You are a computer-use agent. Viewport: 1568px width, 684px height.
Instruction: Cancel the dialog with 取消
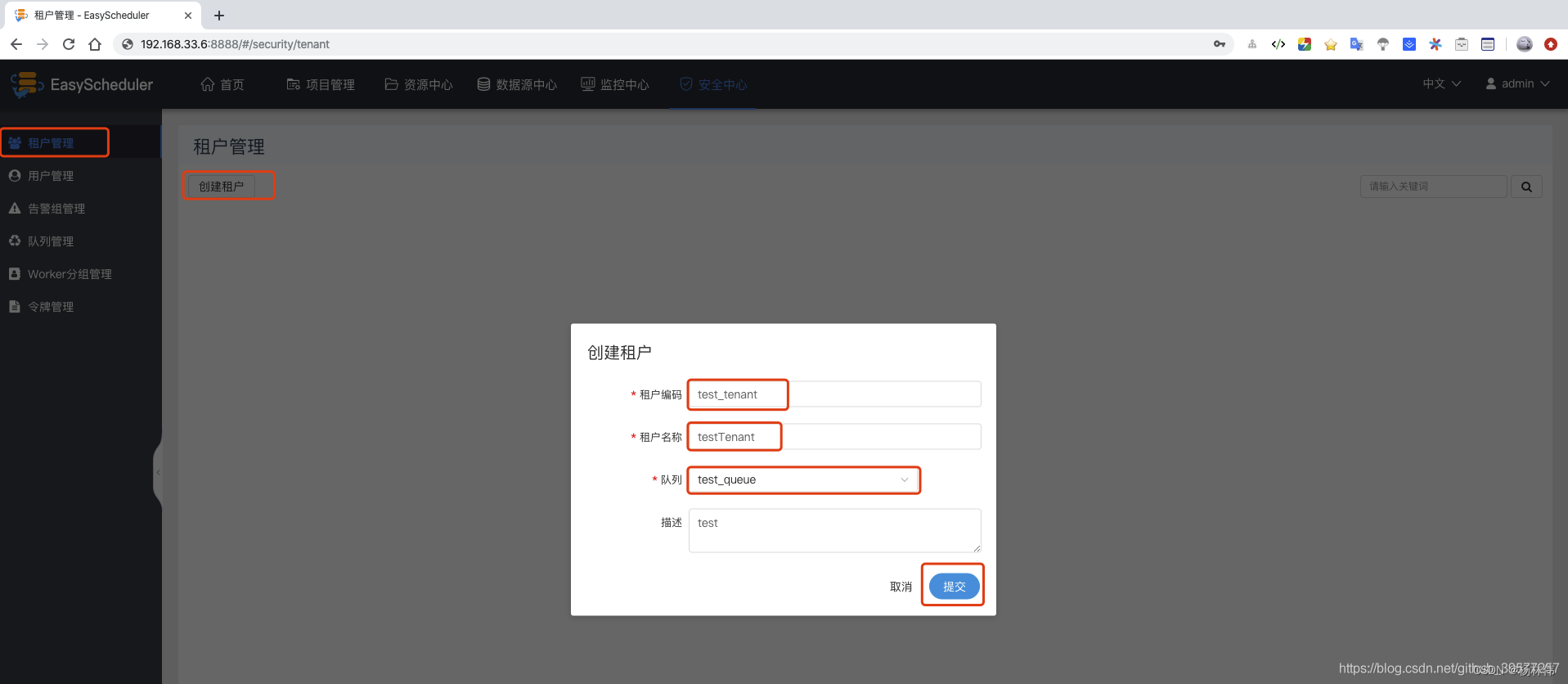tap(901, 587)
